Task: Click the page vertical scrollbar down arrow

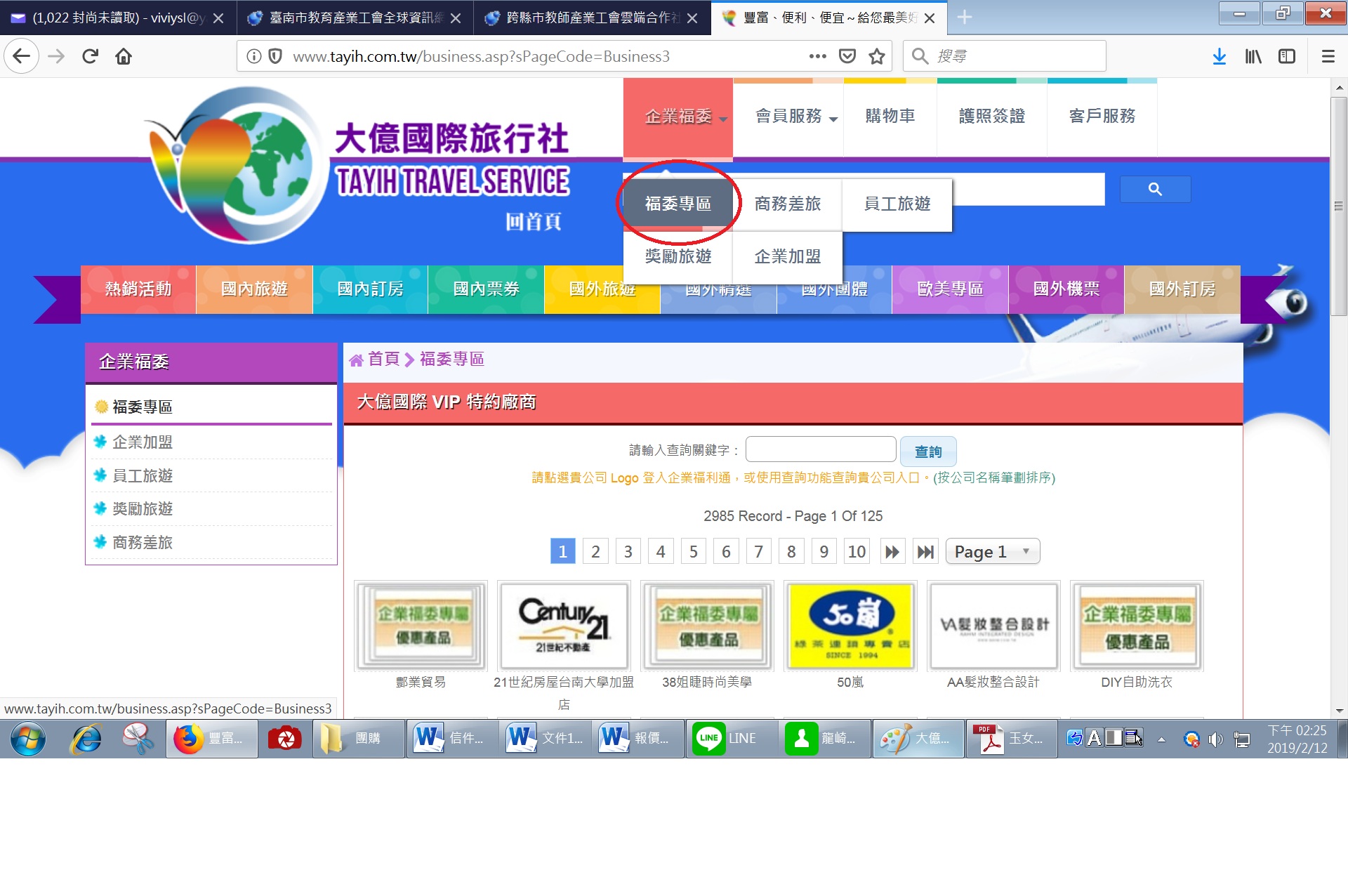Action: tap(1339, 711)
